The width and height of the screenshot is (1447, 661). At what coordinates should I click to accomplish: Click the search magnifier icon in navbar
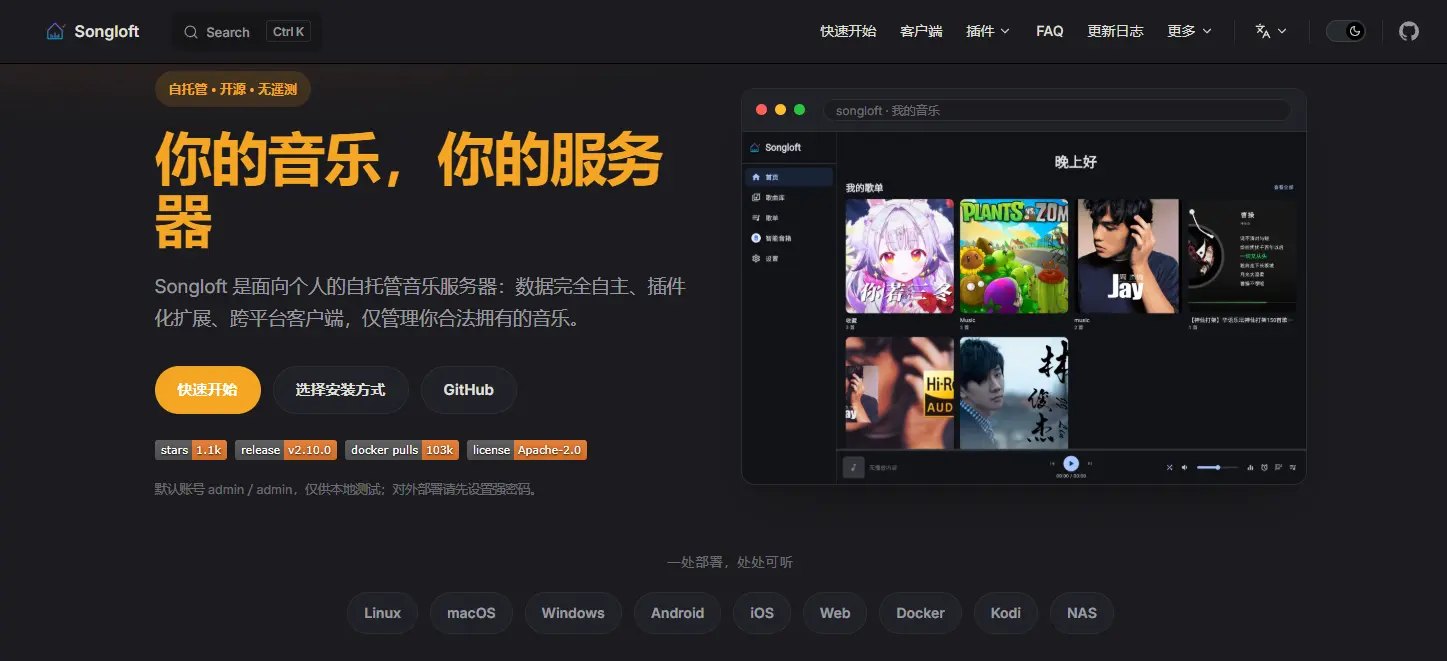191,32
